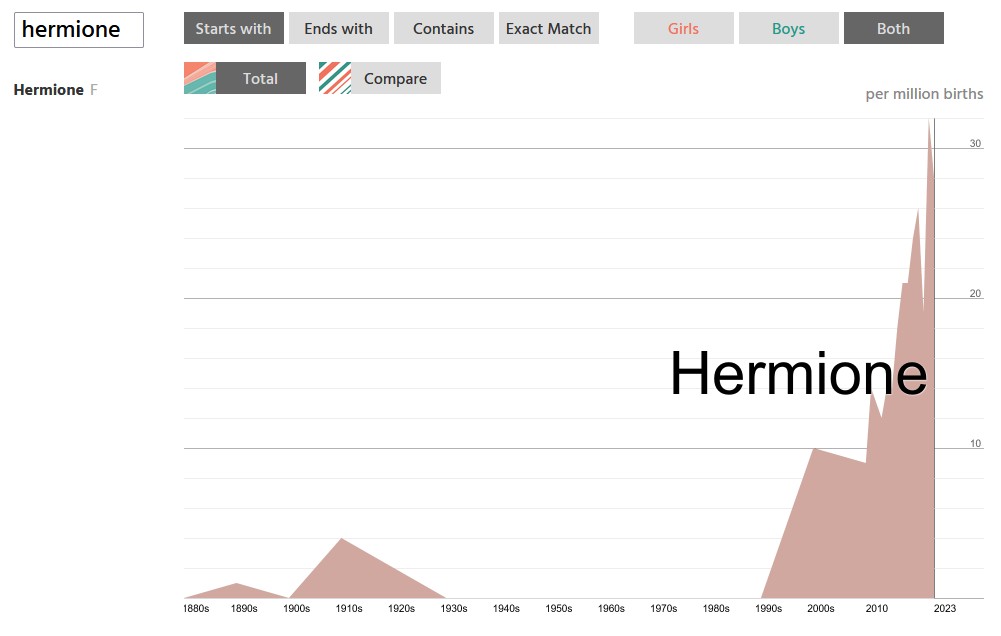Click the large Hermione chart label
The width and height of the screenshot is (1001, 636).
coord(798,374)
